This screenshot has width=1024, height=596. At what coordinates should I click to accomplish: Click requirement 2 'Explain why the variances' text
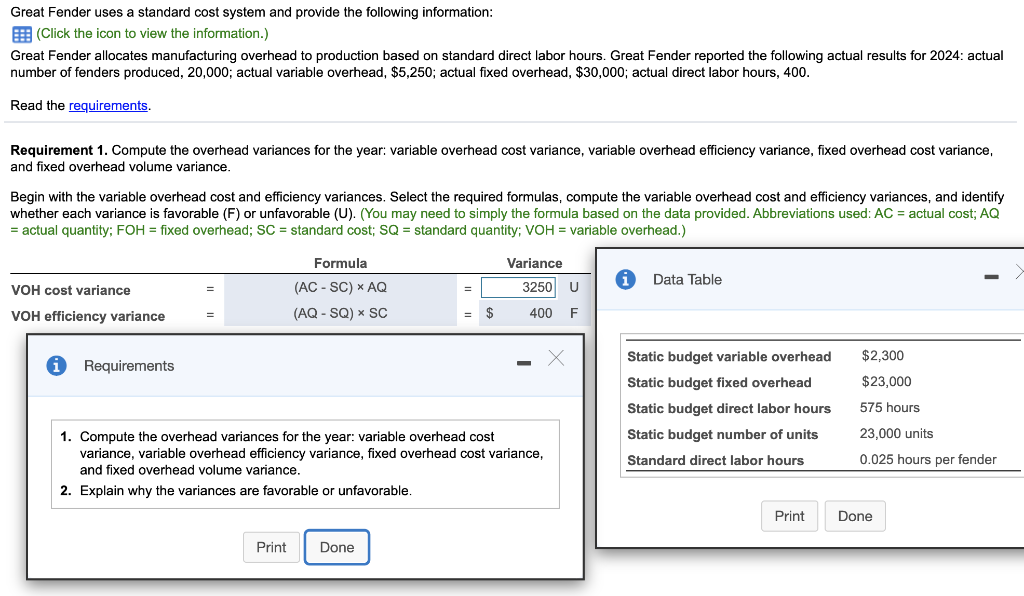click(x=246, y=490)
